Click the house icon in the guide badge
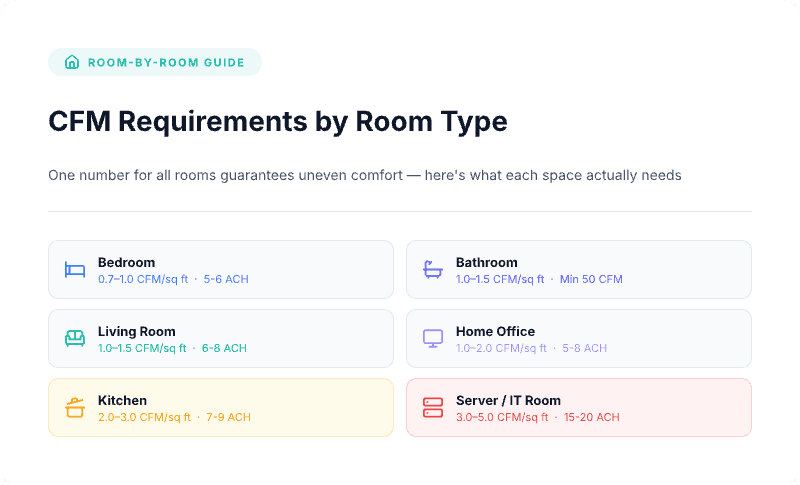This screenshot has height=485, width=800. tap(72, 62)
